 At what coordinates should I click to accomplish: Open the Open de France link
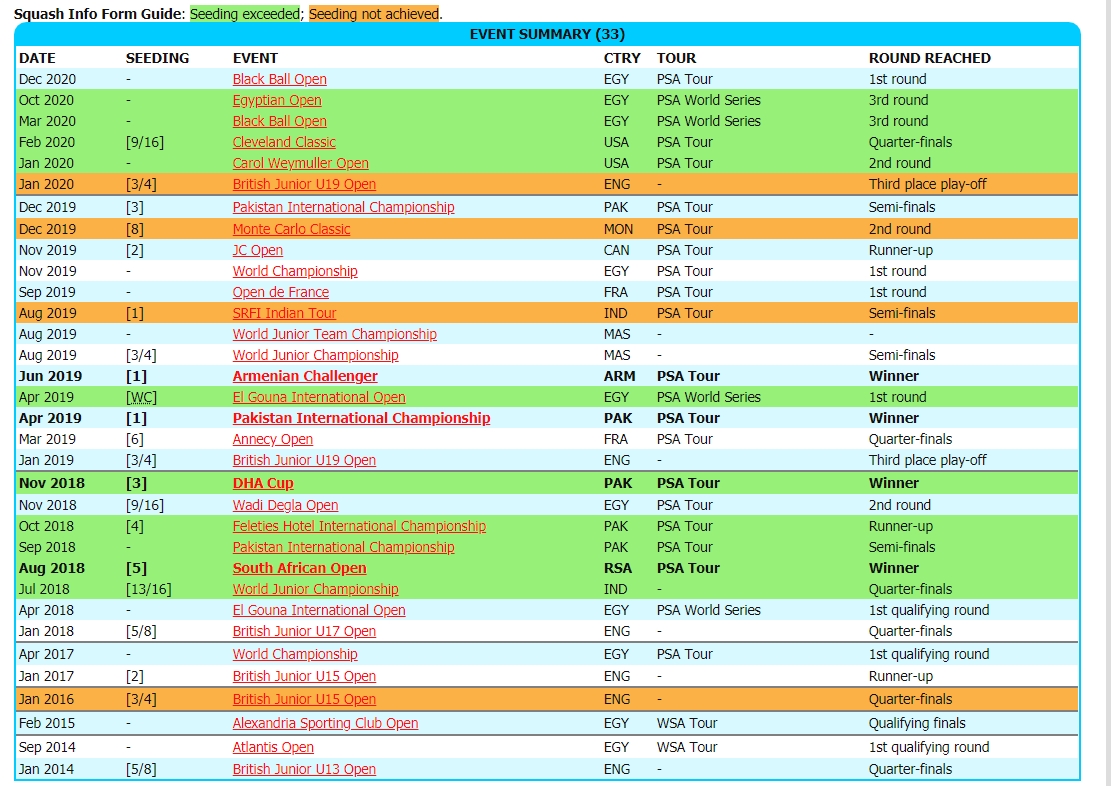(280, 292)
